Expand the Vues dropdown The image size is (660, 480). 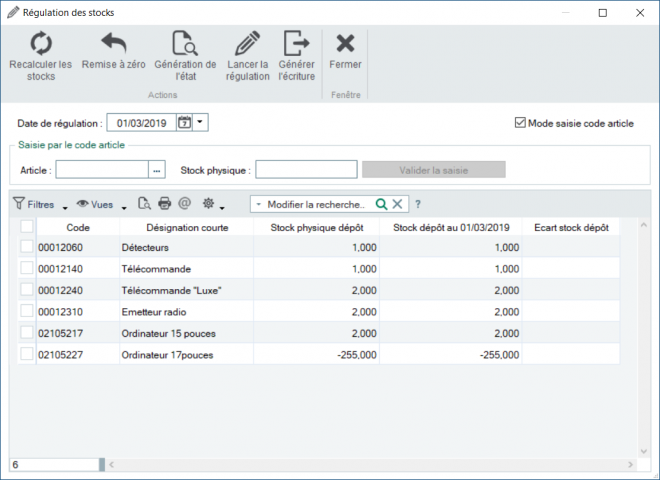click(124, 207)
